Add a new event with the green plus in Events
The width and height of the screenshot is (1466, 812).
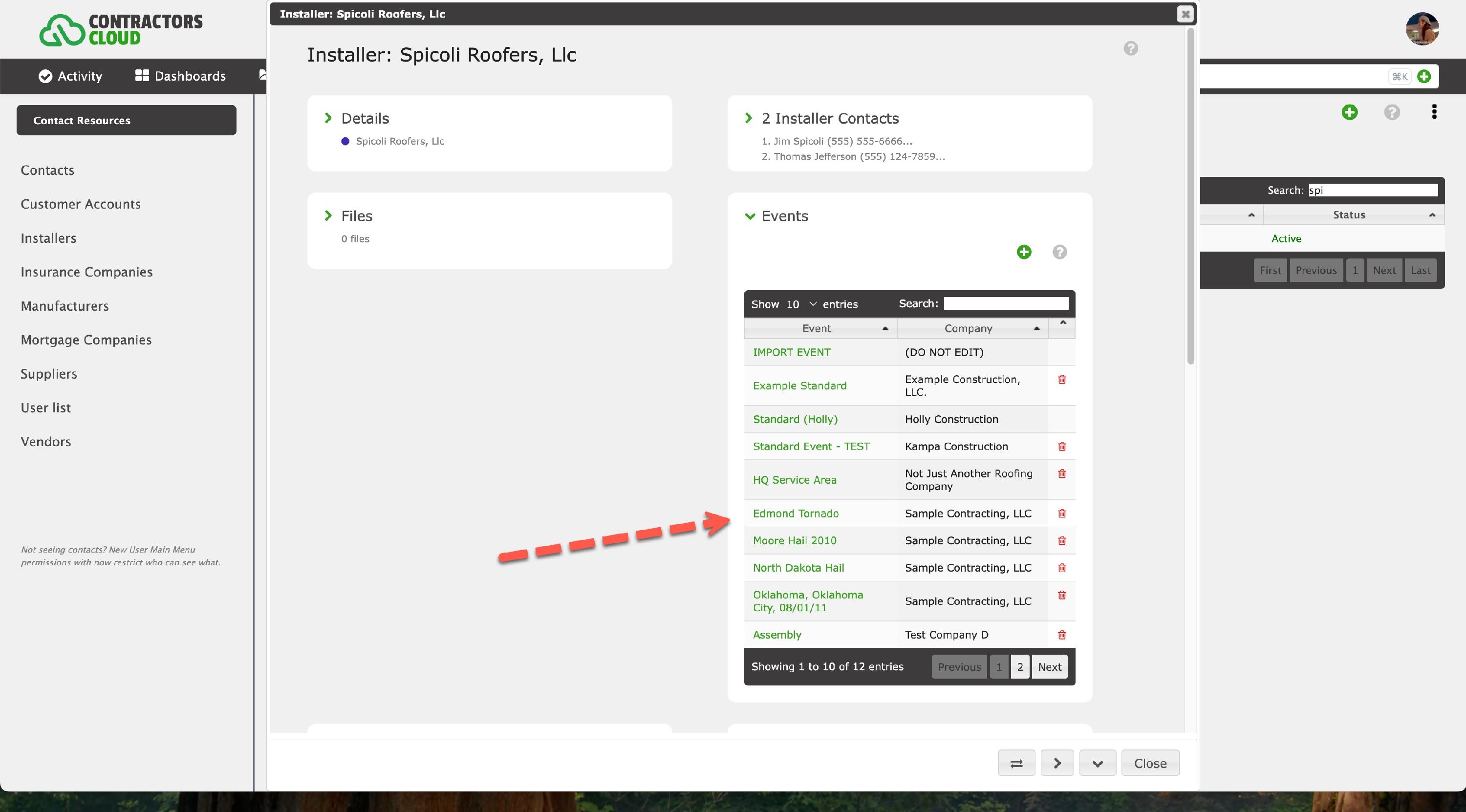pyautogui.click(x=1024, y=252)
